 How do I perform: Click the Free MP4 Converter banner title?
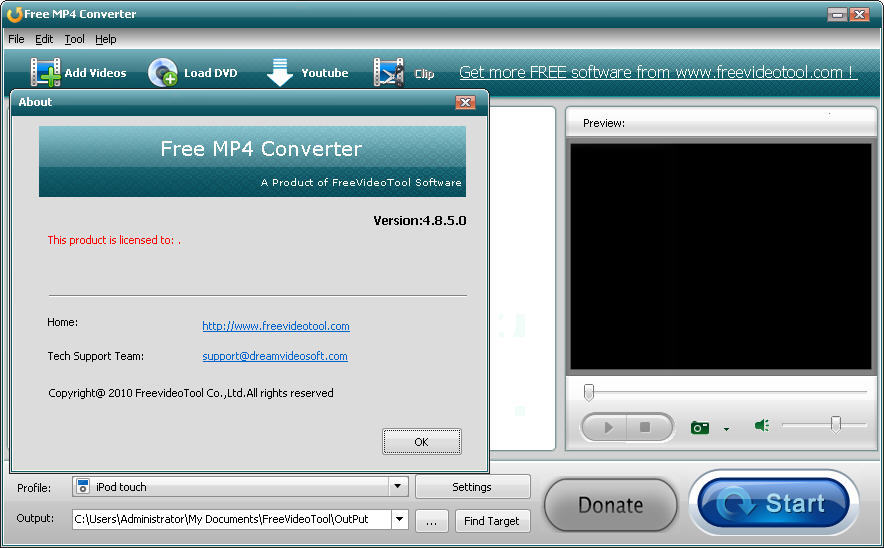[x=261, y=148]
